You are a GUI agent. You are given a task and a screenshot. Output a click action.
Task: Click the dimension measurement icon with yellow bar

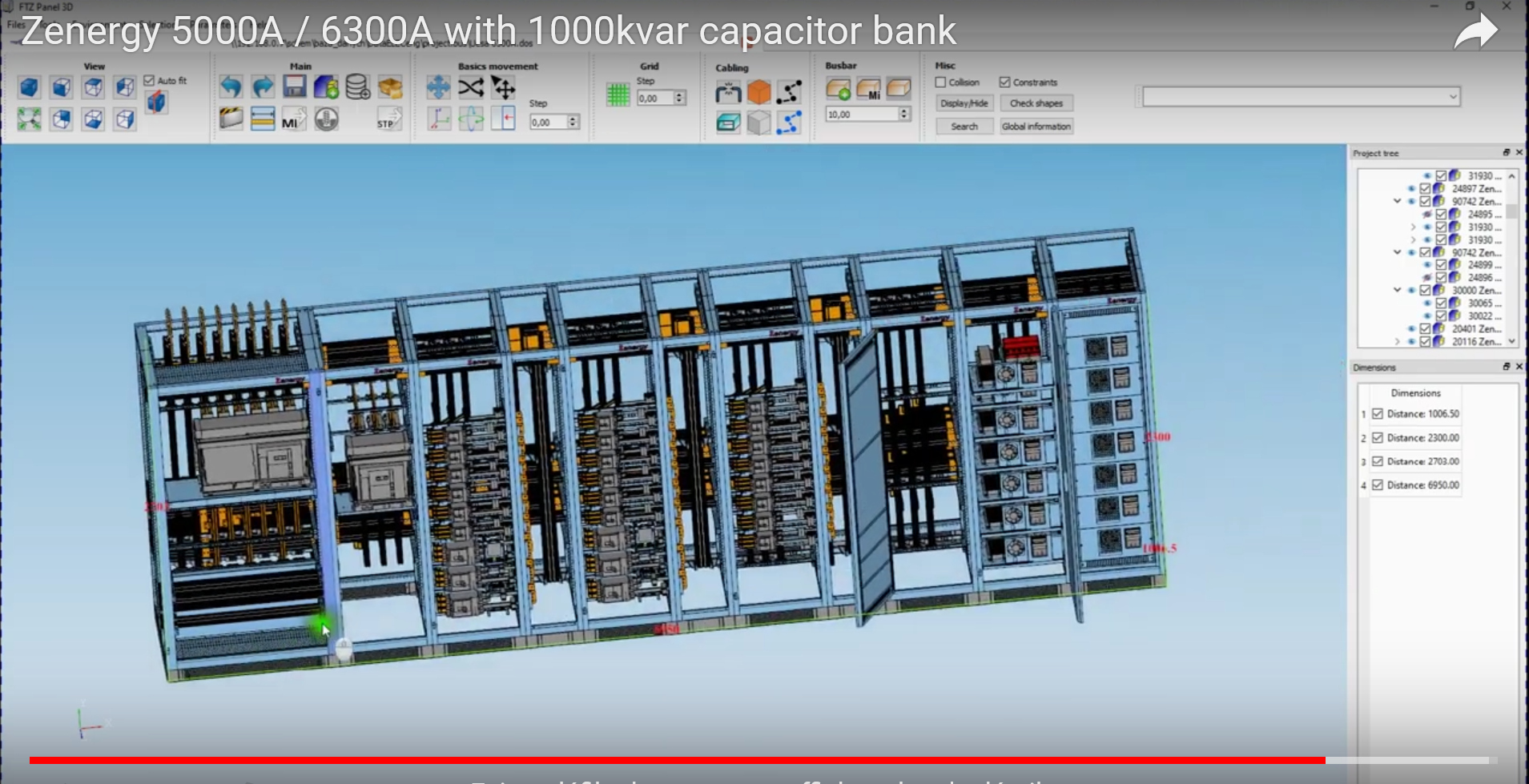click(x=263, y=119)
